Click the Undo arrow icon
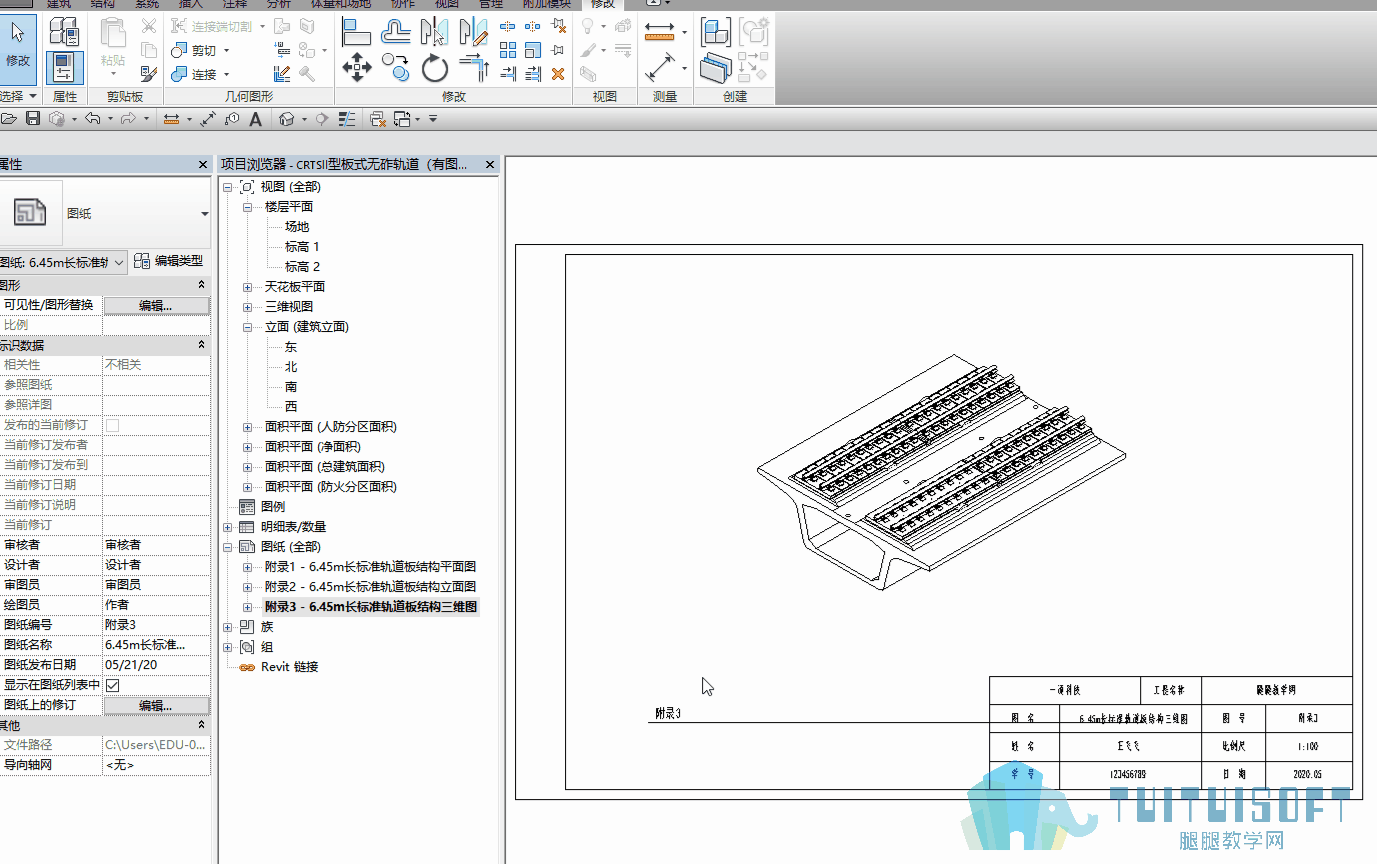The image size is (1377, 864). 92,119
